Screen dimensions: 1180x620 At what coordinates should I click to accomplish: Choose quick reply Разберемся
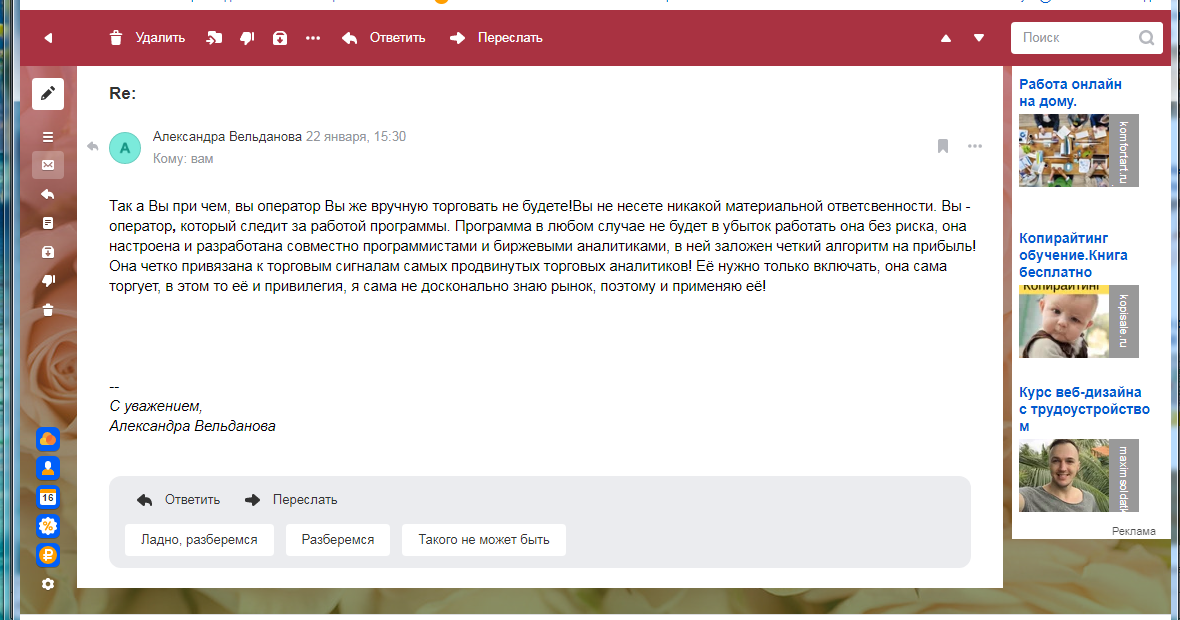coord(338,539)
